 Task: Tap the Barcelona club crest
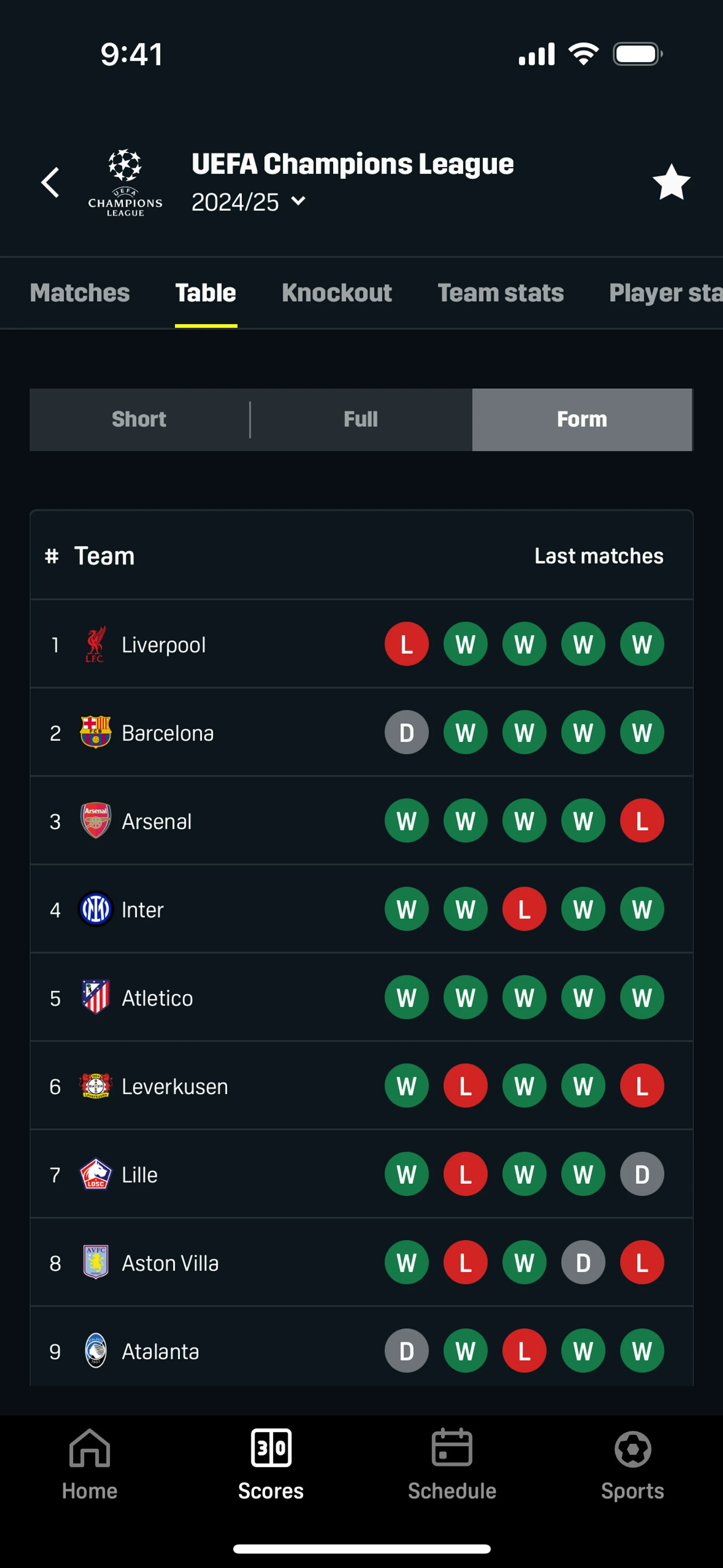[96, 732]
